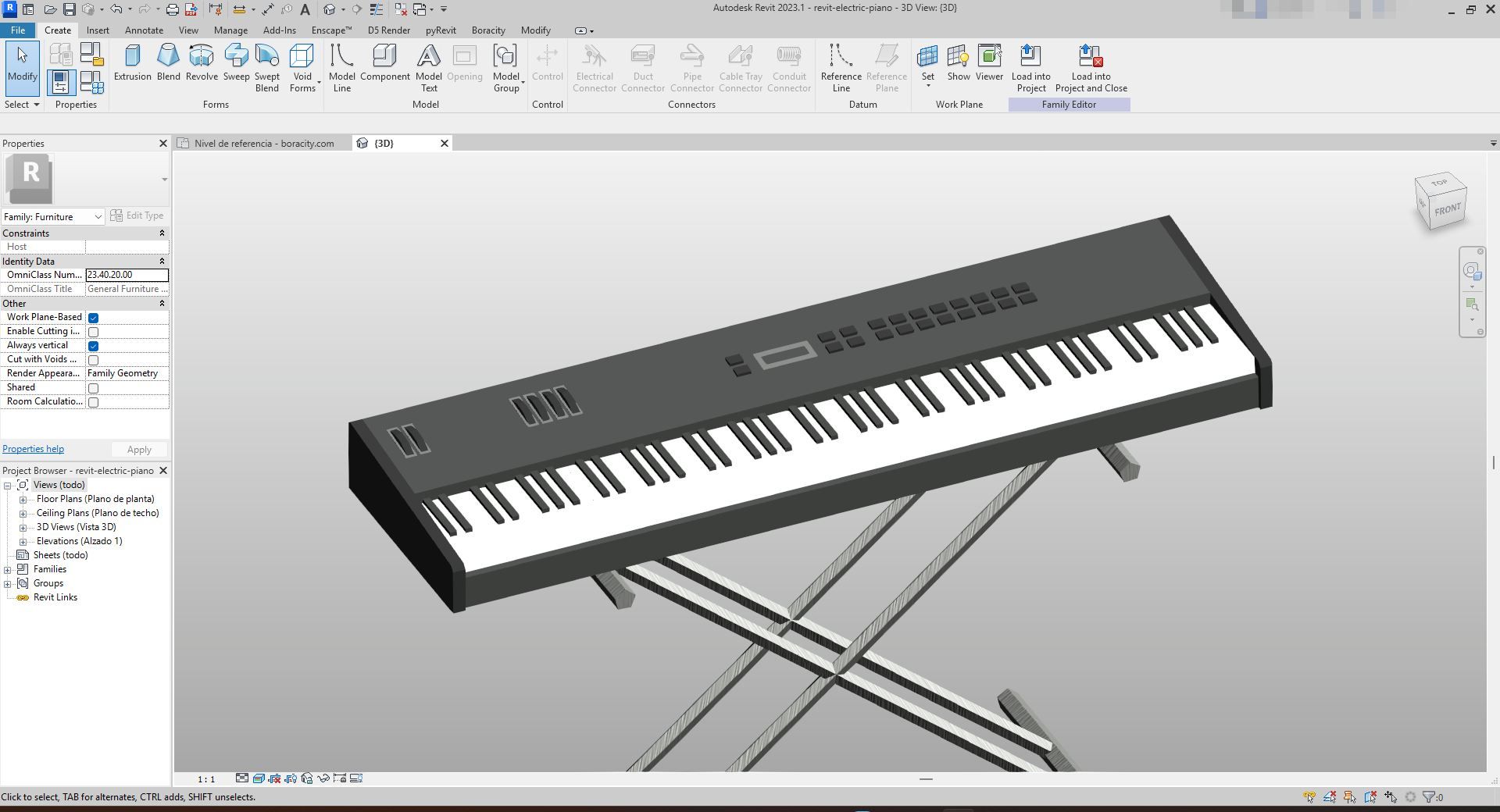This screenshot has width=1500, height=812.
Task: Save the file from quick access toolbar
Action: tap(70, 9)
